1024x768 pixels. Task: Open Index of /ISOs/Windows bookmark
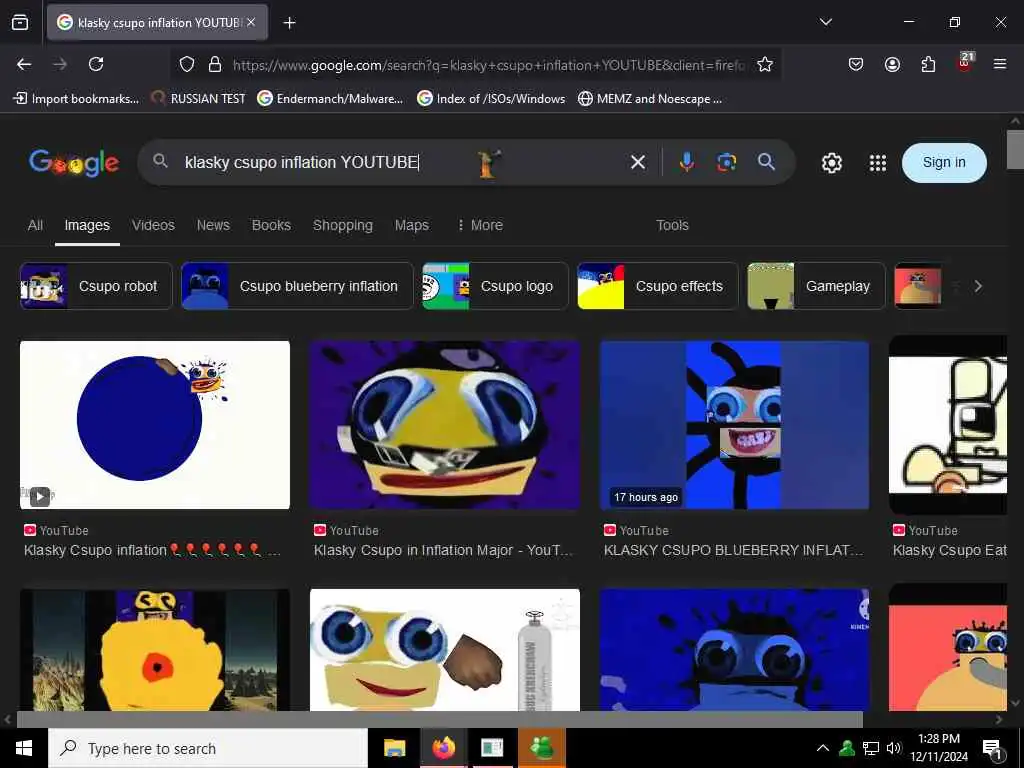[491, 99]
